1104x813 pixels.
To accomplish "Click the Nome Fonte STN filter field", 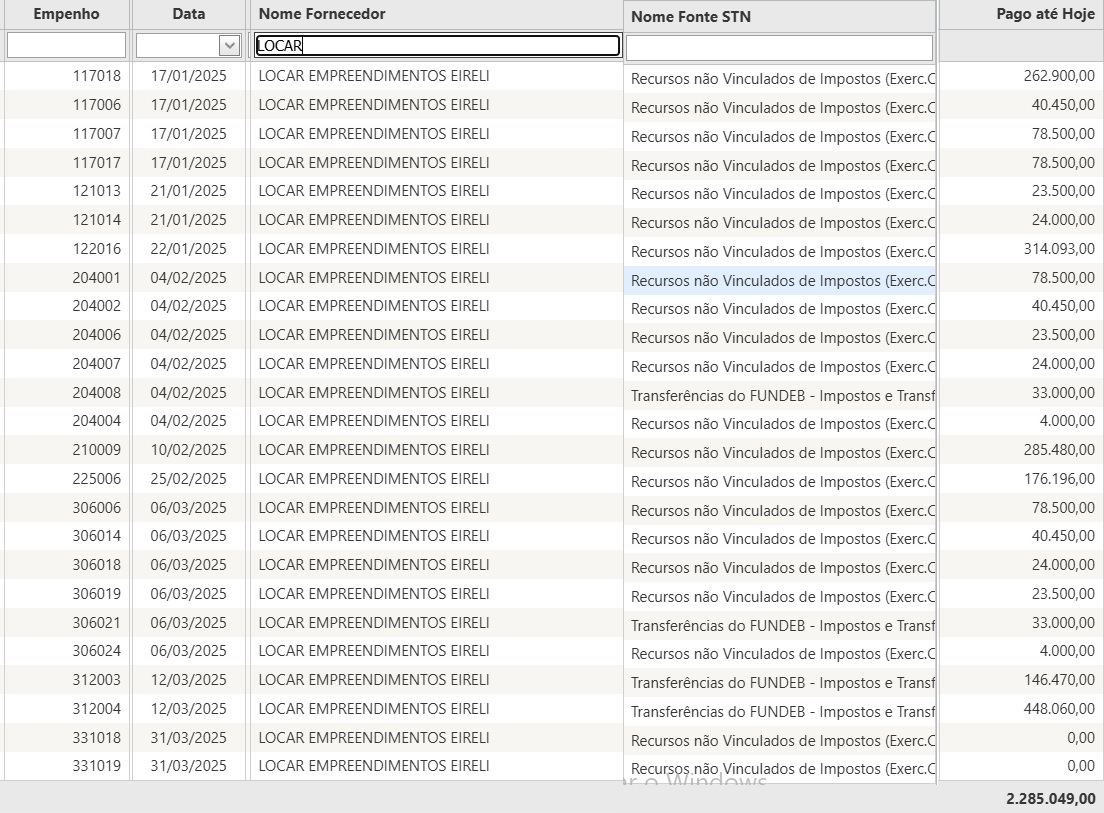I will 779,47.
